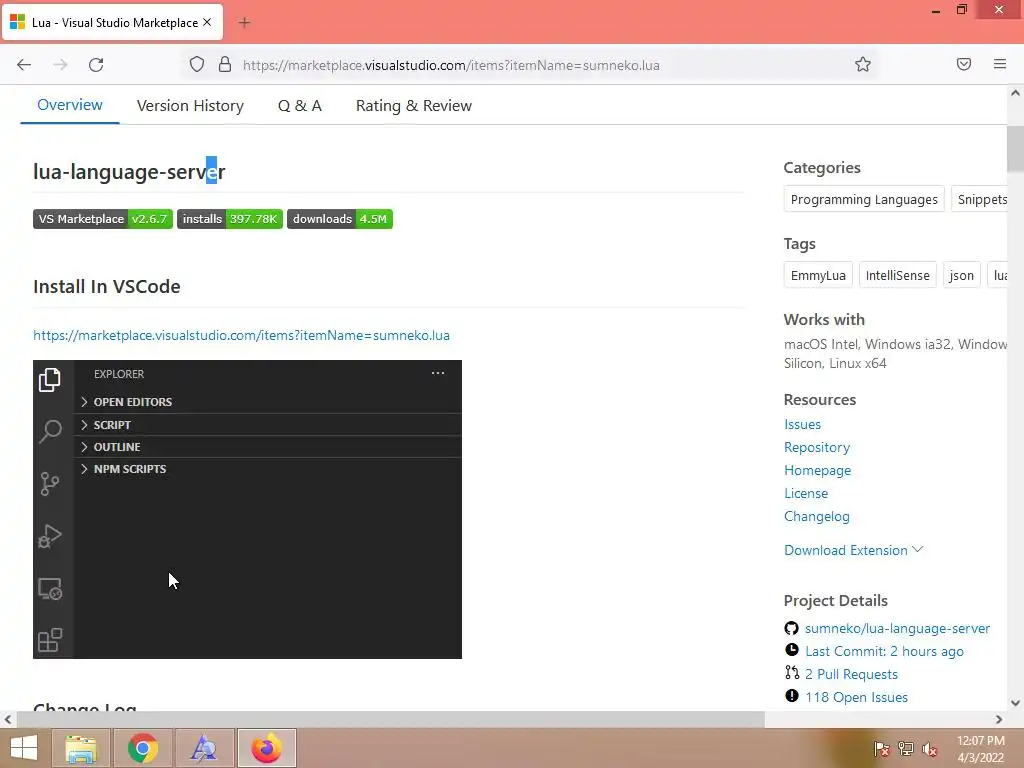Viewport: 1024px width, 768px height.
Task: Click the downloads 4.5M badge
Action: pos(340,219)
